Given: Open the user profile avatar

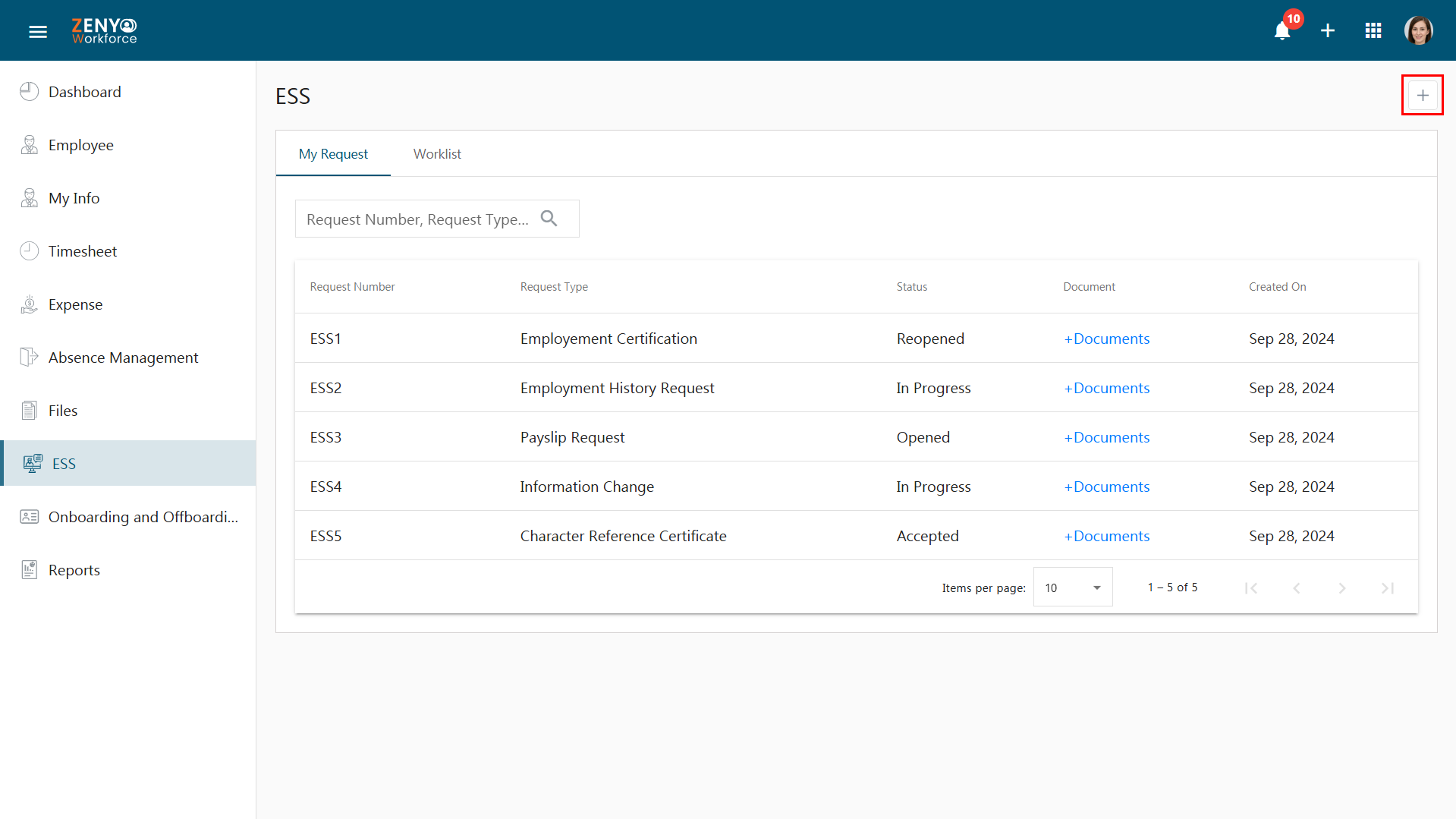Looking at the screenshot, I should (1418, 31).
